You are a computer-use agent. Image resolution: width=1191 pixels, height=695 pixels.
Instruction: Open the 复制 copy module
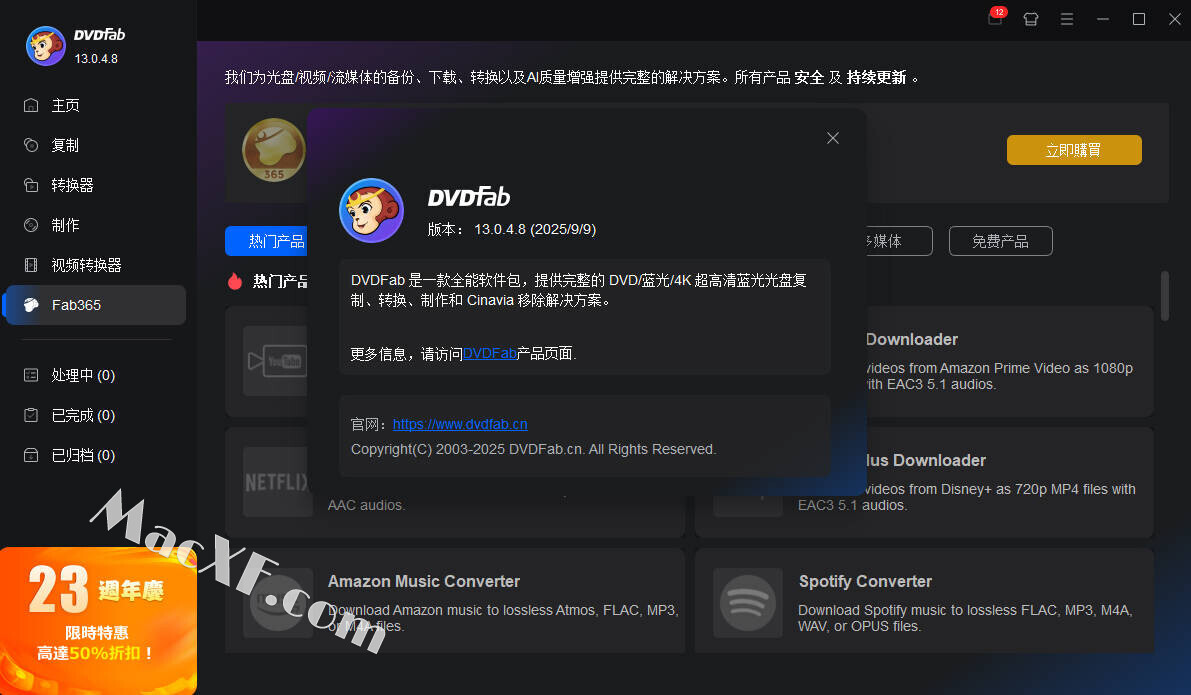[66, 145]
